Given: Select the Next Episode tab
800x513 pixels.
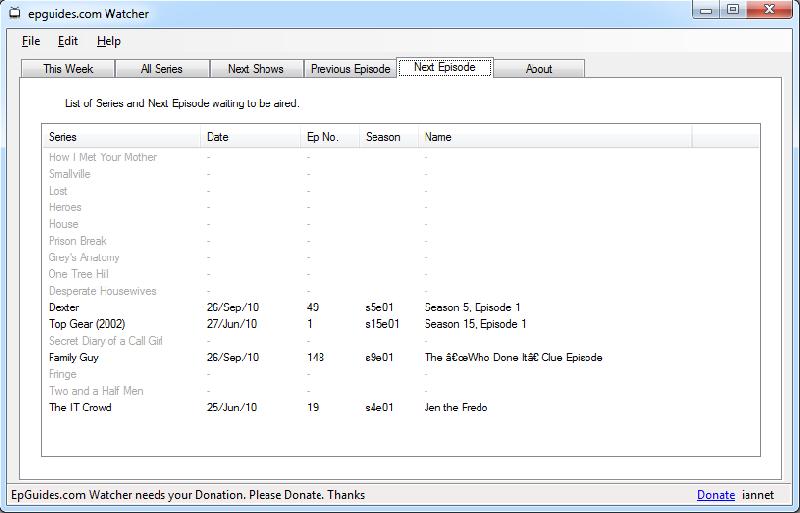Looking at the screenshot, I should click(x=444, y=67).
